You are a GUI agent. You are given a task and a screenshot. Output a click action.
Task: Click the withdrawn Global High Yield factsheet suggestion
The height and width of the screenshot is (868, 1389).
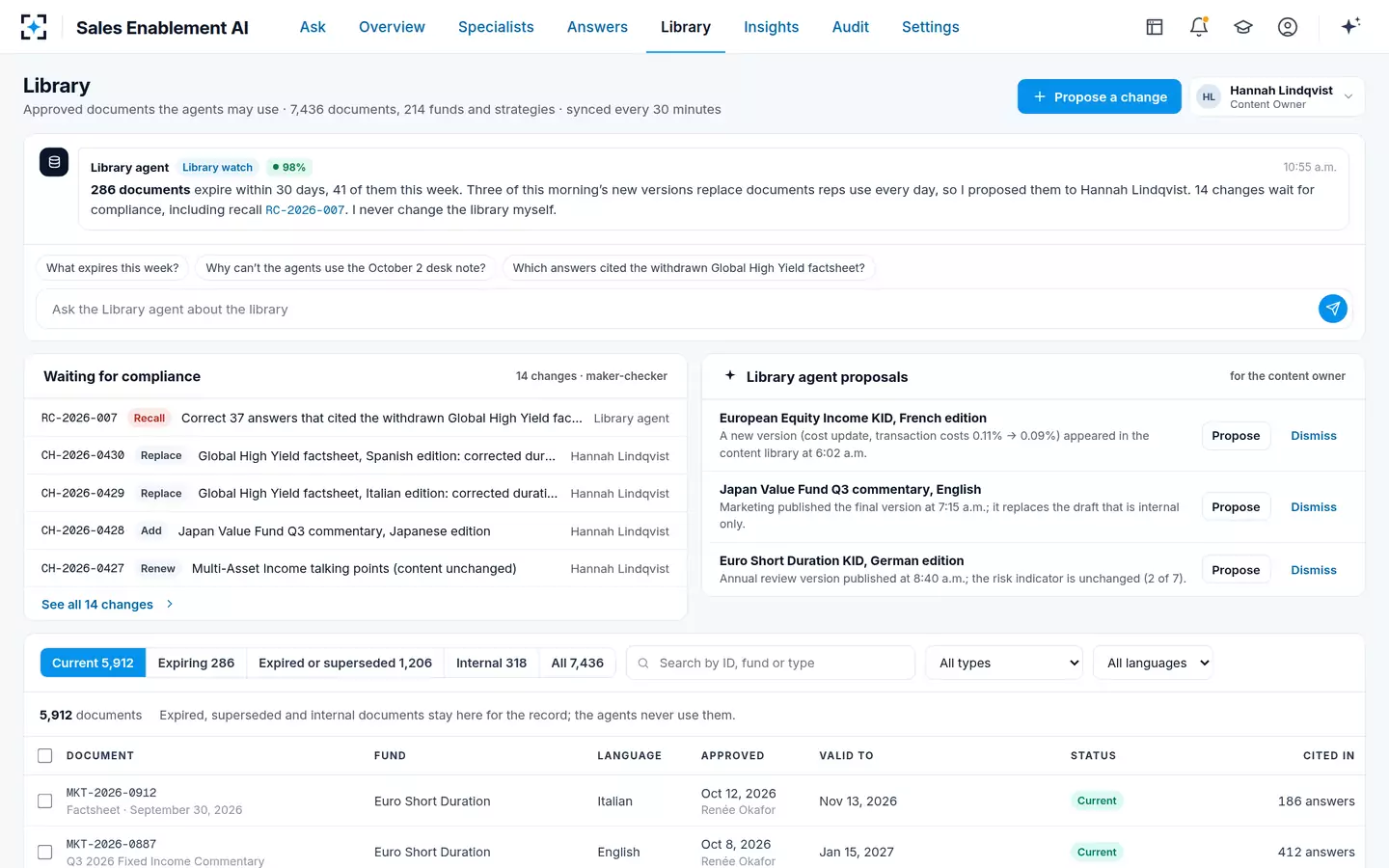coord(689,268)
